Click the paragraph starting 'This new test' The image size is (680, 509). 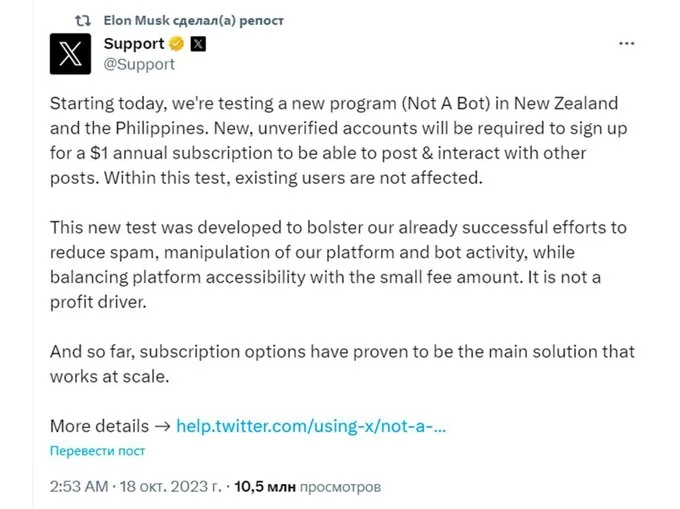point(338,264)
